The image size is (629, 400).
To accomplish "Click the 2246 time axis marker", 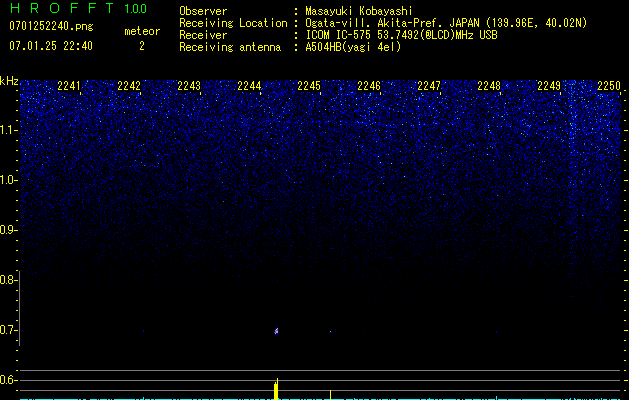I will 369,86.
